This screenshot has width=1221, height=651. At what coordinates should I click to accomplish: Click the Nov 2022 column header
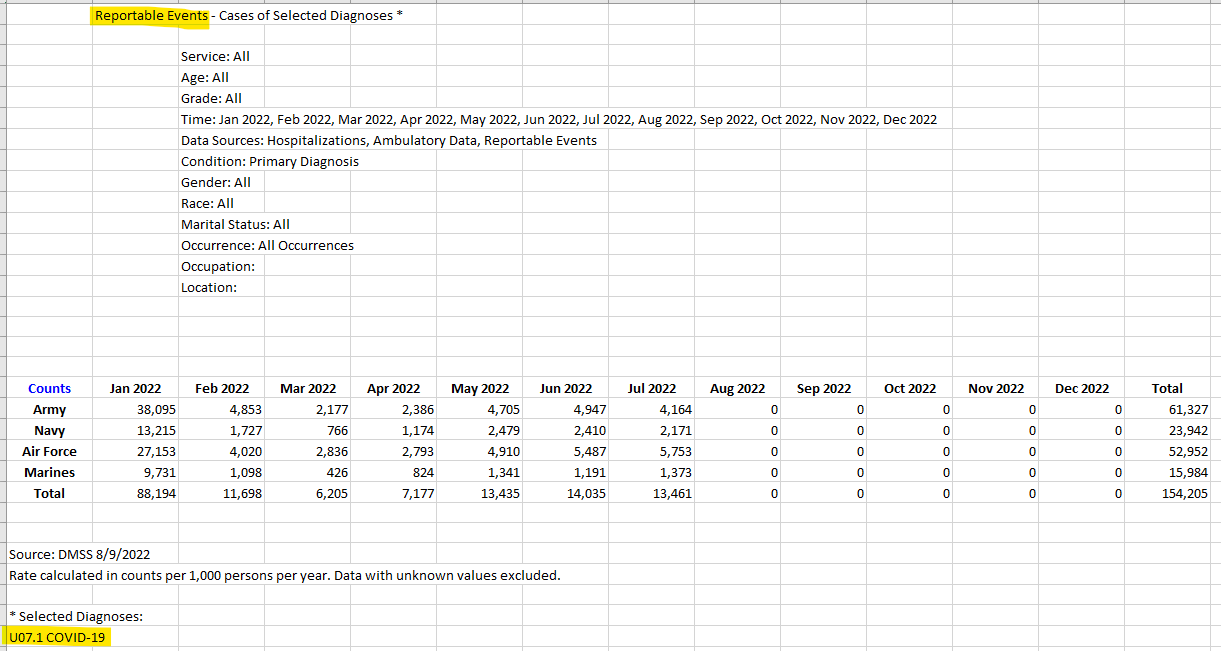pyautogui.click(x=996, y=388)
